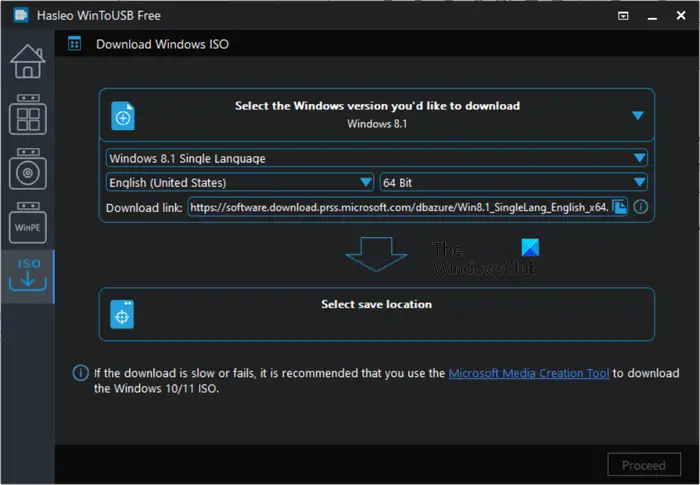Open the Windows 8.1 Single Language edition dropdown
Screen dimensions: 700x485
point(376,158)
